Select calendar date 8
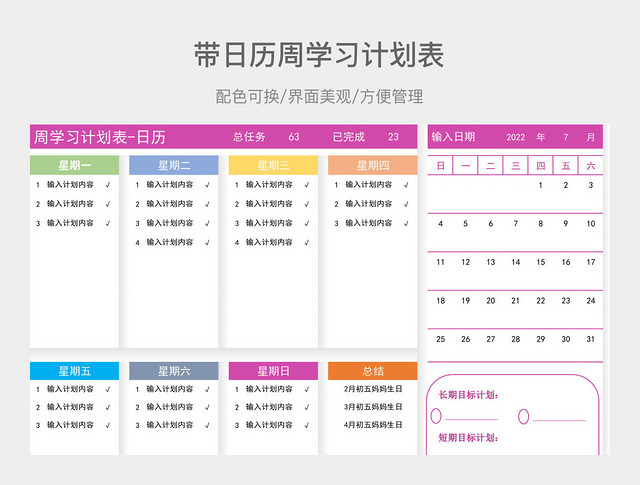Viewport: 640px width, 485px height. click(x=540, y=223)
